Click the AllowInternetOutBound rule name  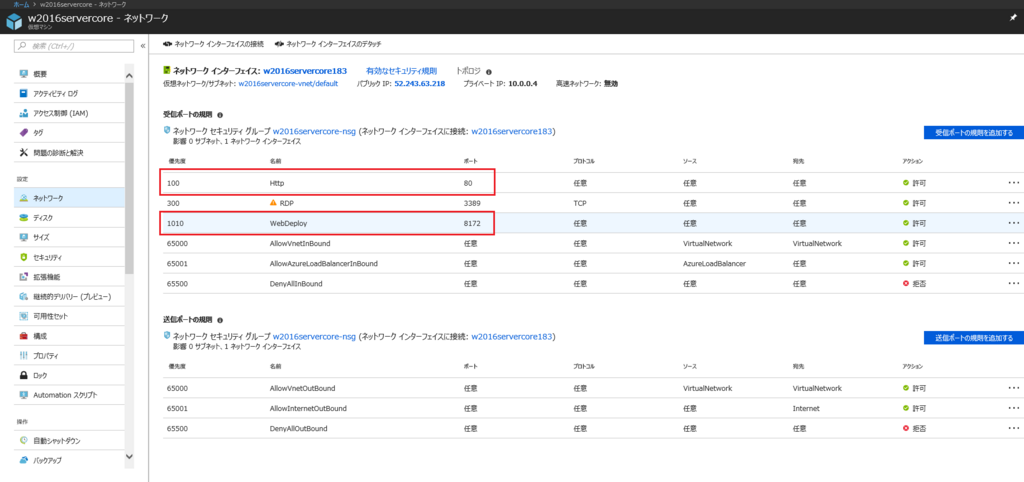308,408
